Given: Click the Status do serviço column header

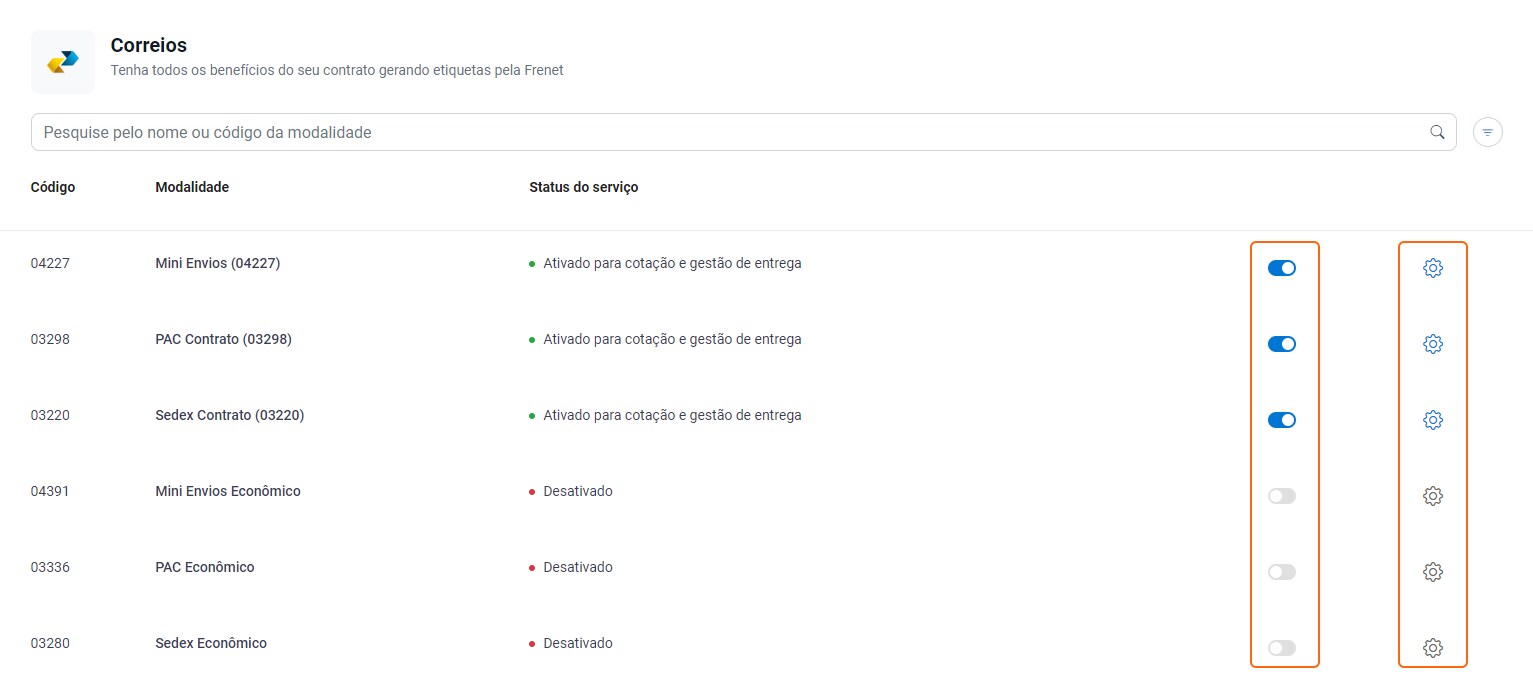Looking at the screenshot, I should click(x=583, y=187).
